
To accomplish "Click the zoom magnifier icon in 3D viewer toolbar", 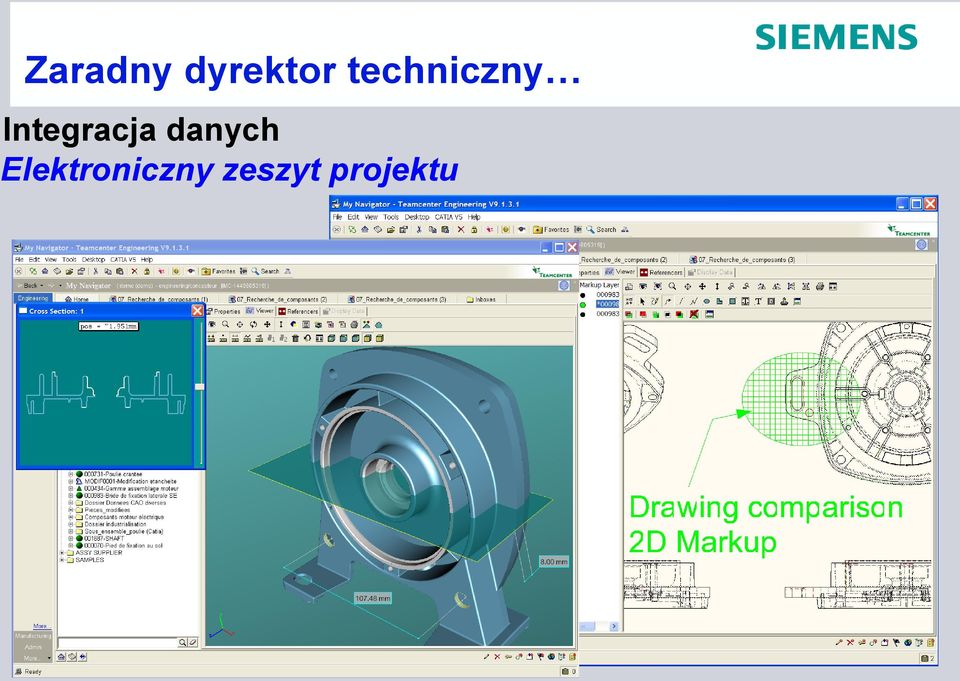I will [225, 324].
